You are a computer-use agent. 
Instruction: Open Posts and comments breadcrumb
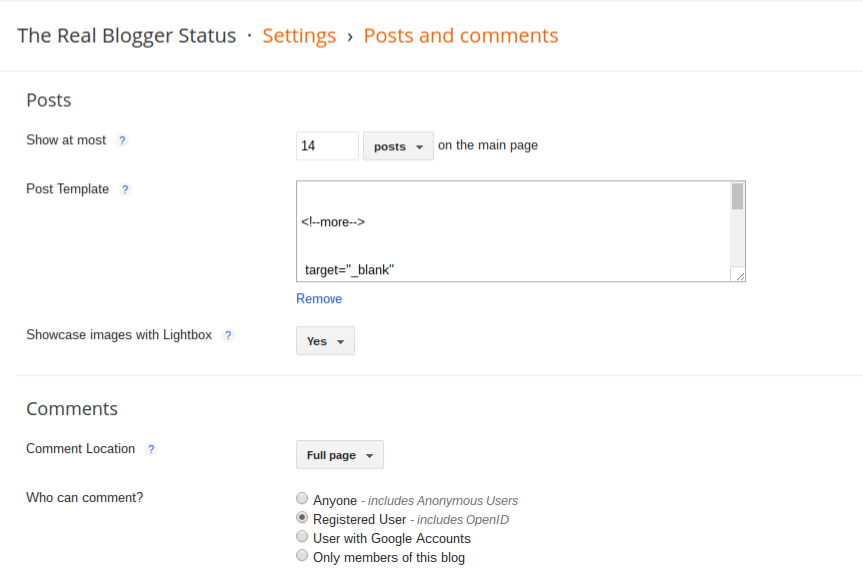click(461, 36)
